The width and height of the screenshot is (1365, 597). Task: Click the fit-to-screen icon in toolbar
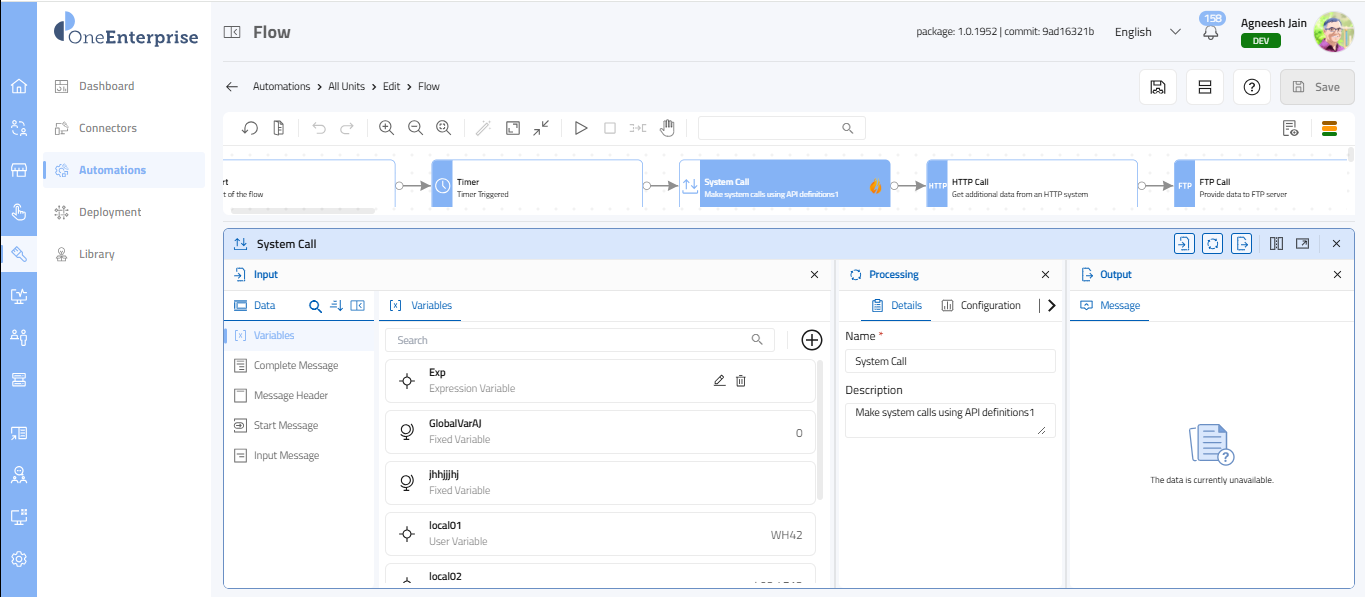(x=512, y=128)
